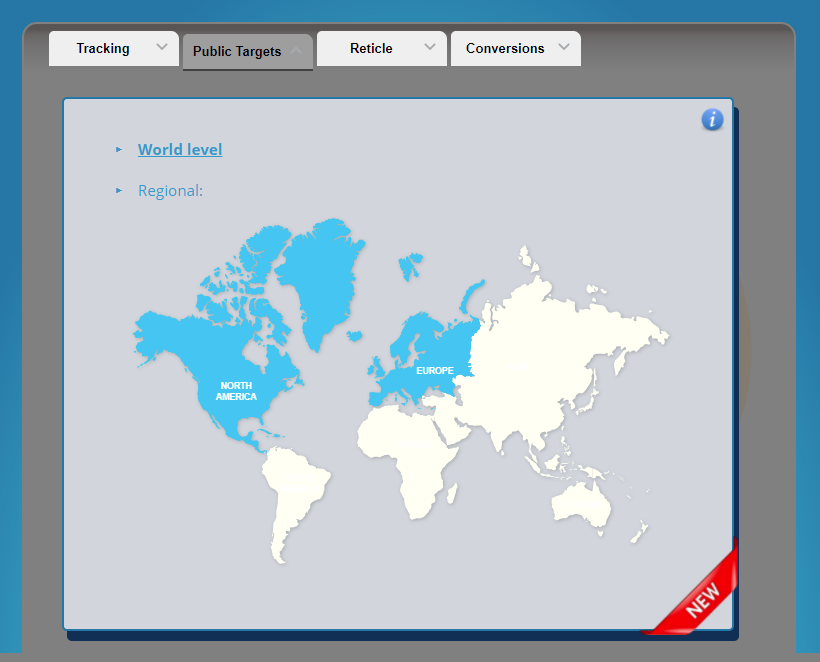820x662 pixels.
Task: Click South America on the map
Action: [291, 492]
